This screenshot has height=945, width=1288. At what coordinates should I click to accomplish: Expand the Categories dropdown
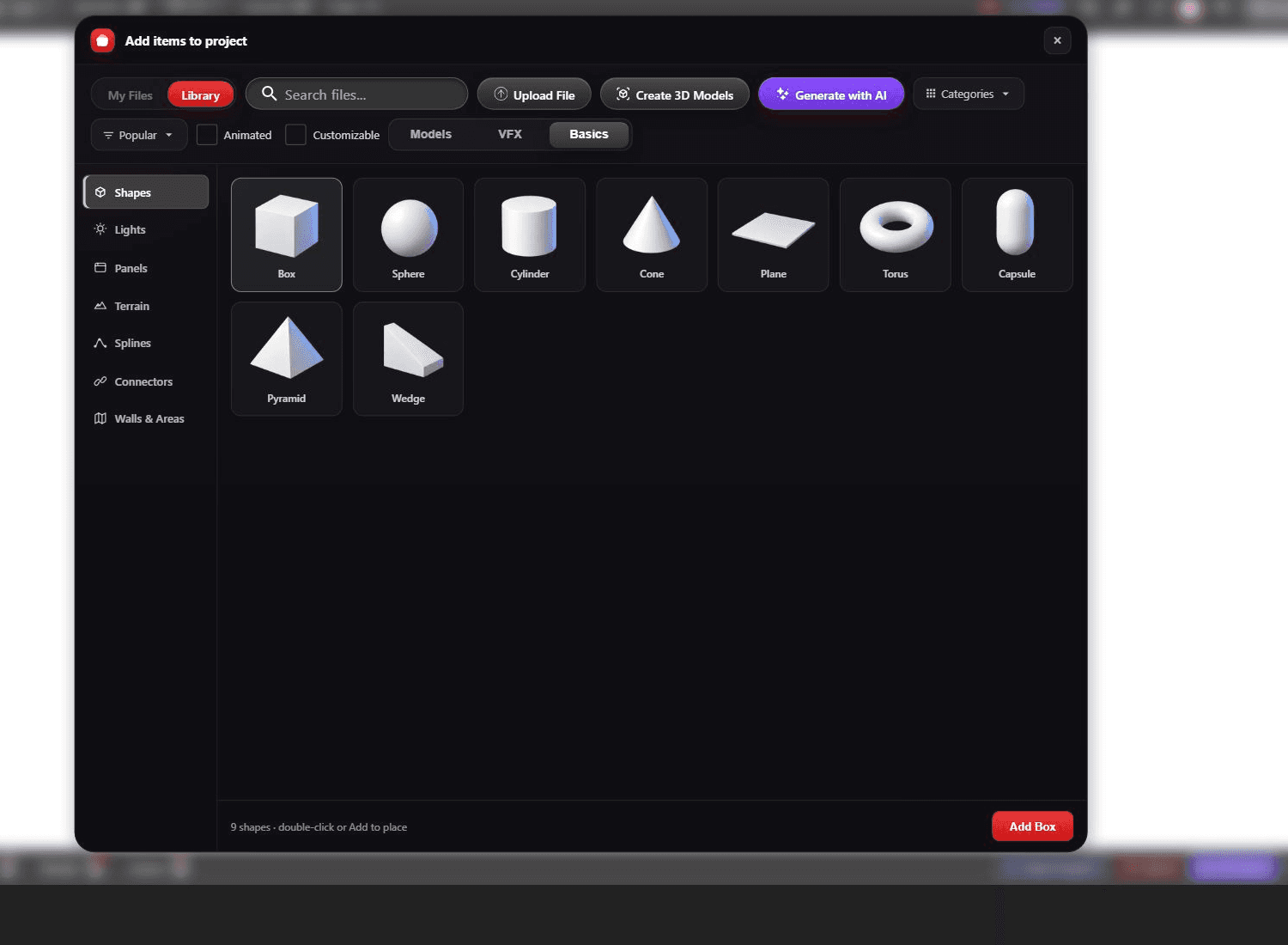(969, 94)
